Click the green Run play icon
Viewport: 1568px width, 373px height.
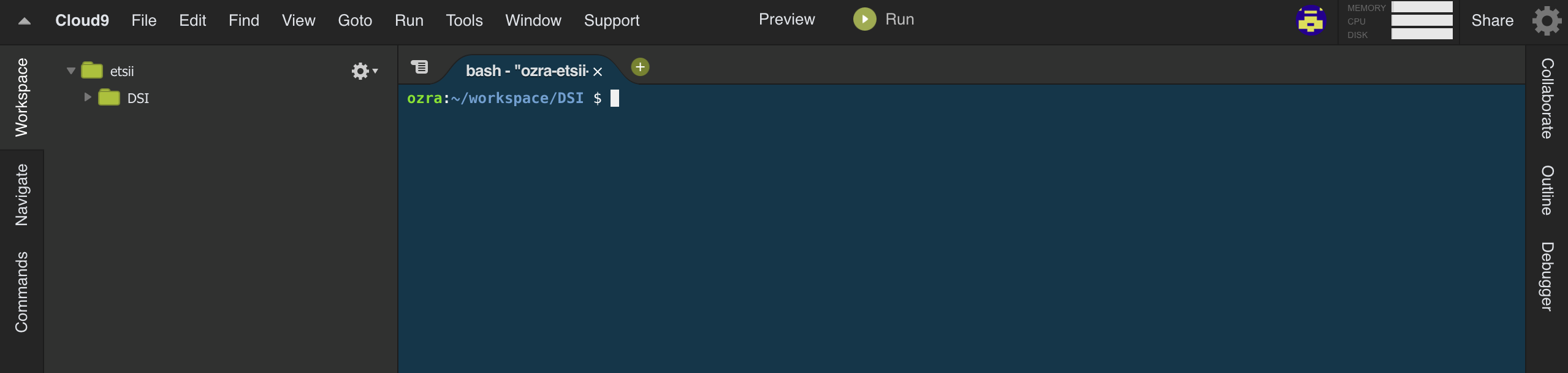click(x=864, y=19)
